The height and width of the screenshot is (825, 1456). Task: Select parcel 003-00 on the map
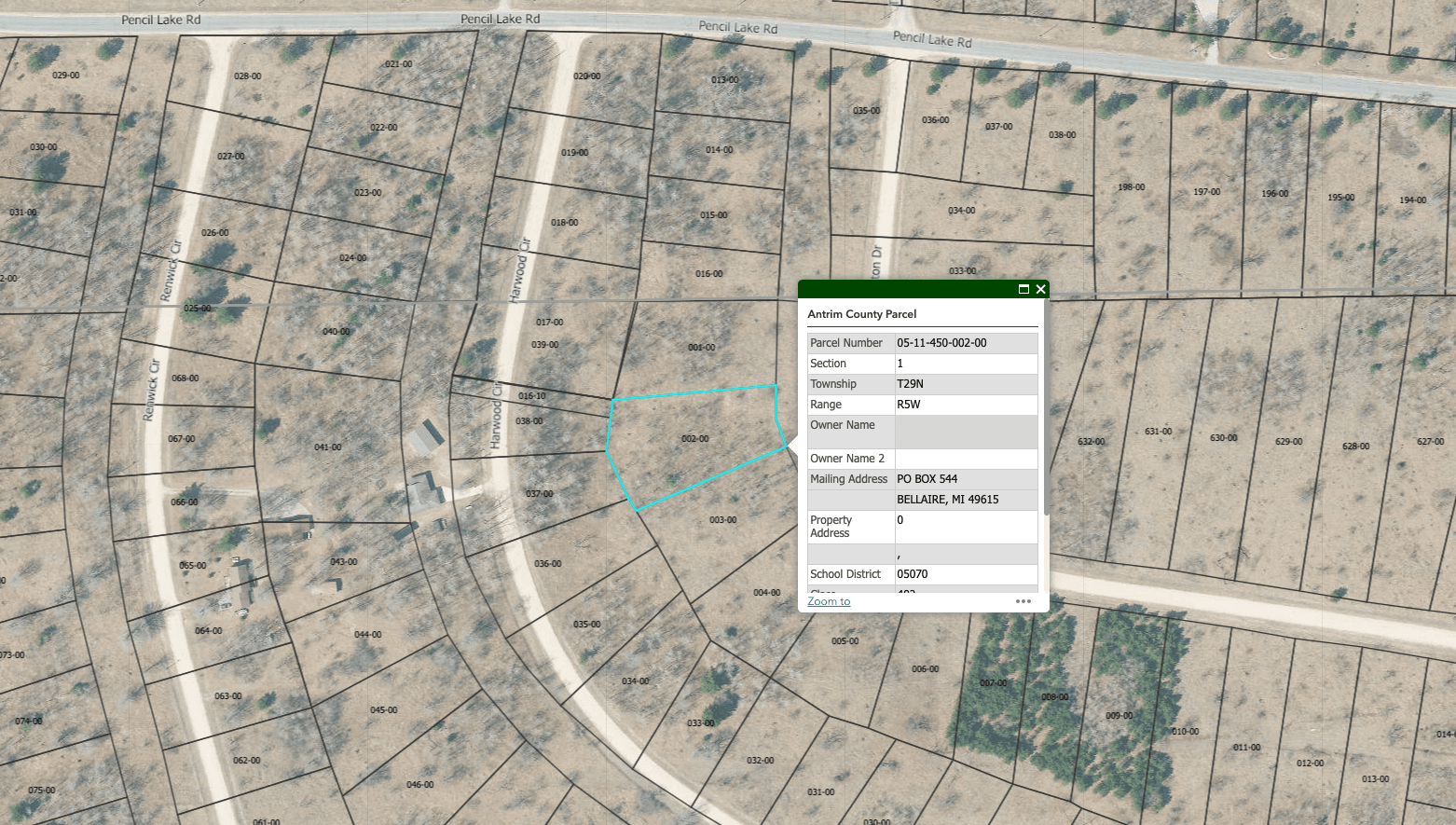point(722,520)
